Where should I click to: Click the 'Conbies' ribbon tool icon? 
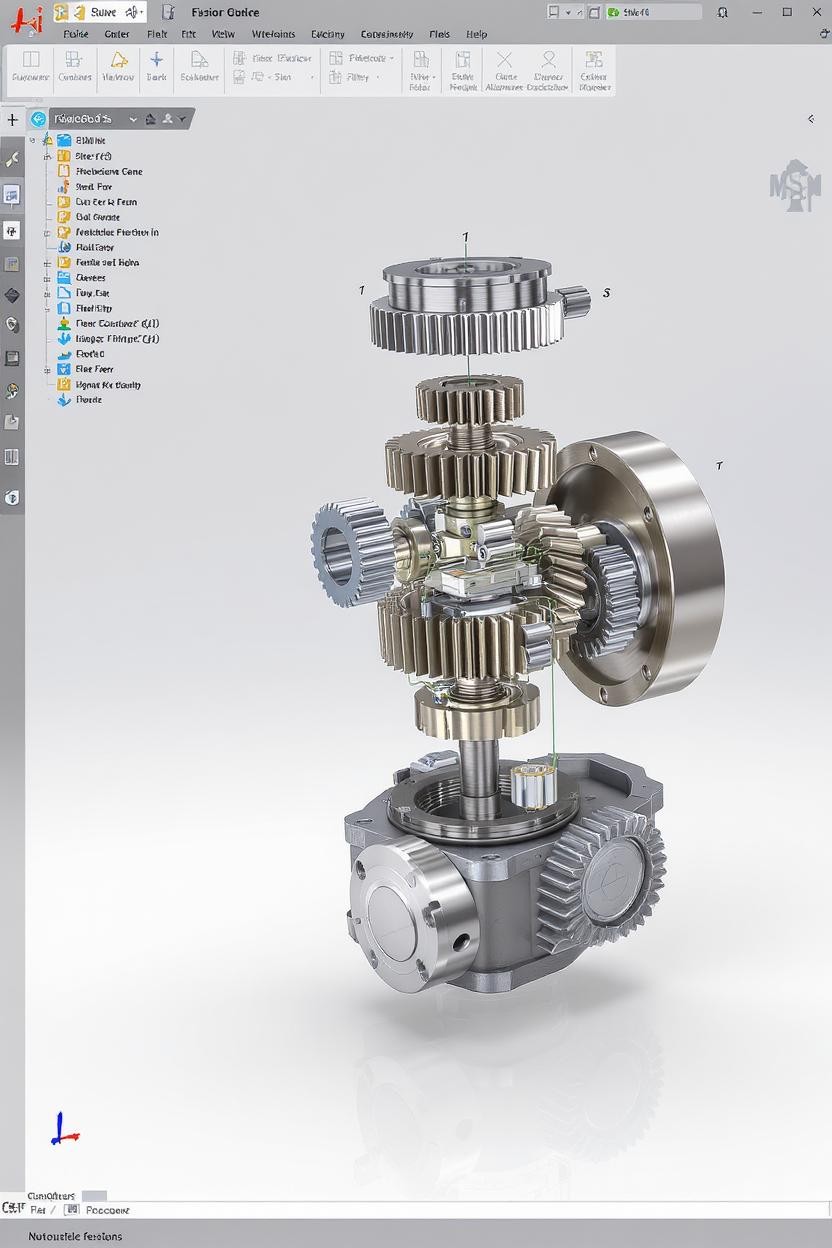75,59
